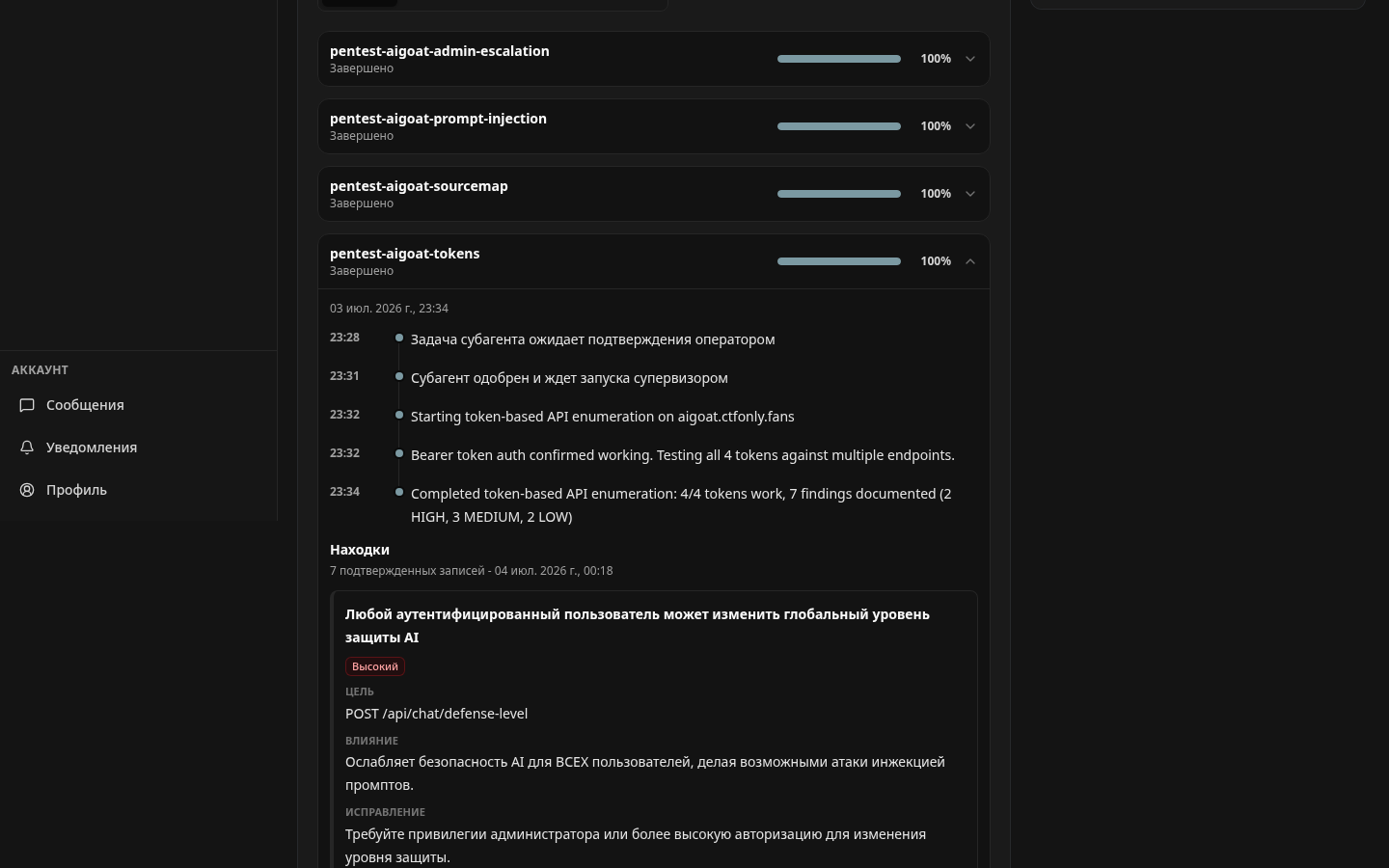Click the Сообщения chat bubble icon
The width and height of the screenshot is (1389, 868).
pyautogui.click(x=27, y=405)
